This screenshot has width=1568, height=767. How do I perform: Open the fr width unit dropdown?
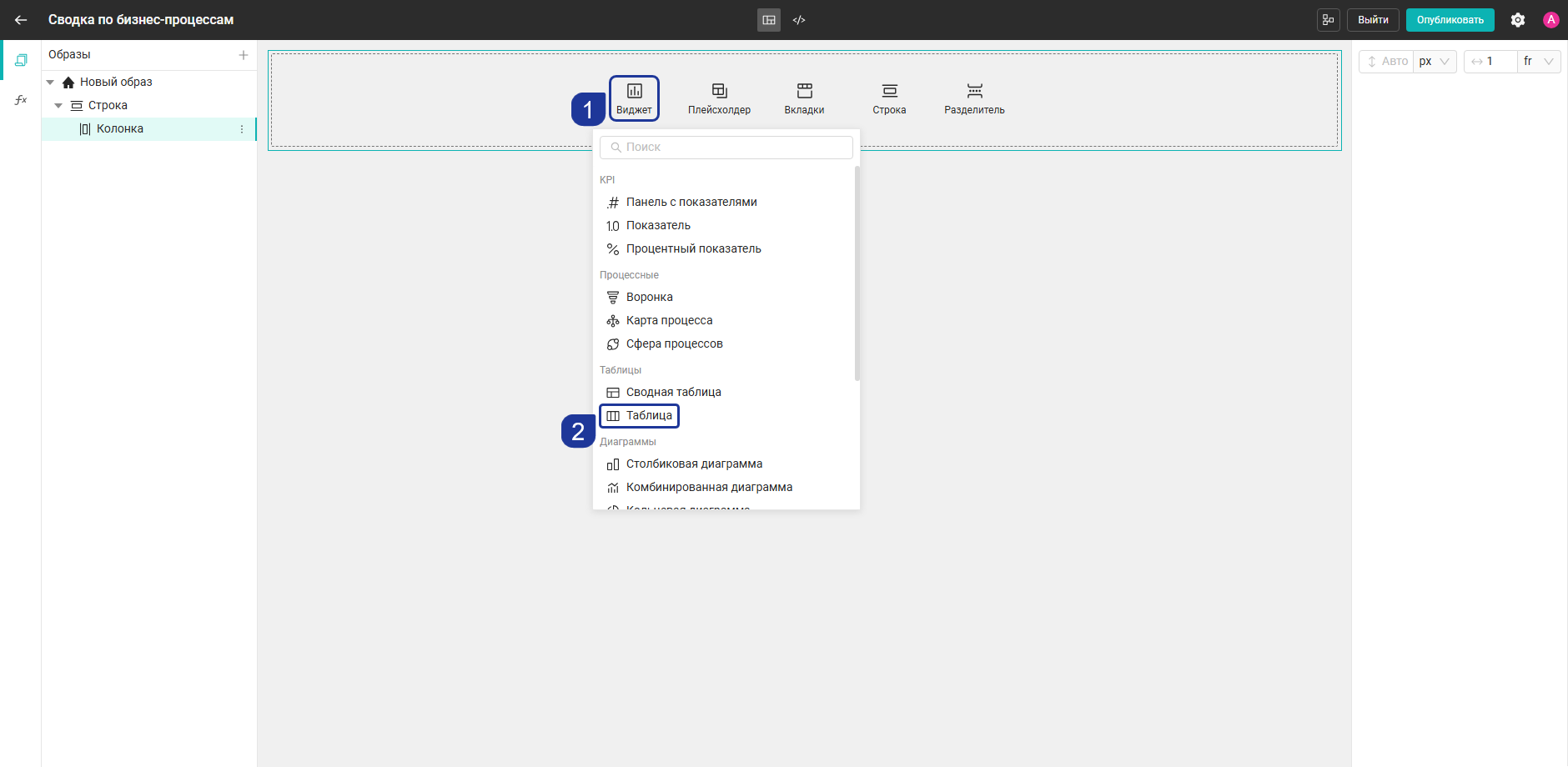1539,62
